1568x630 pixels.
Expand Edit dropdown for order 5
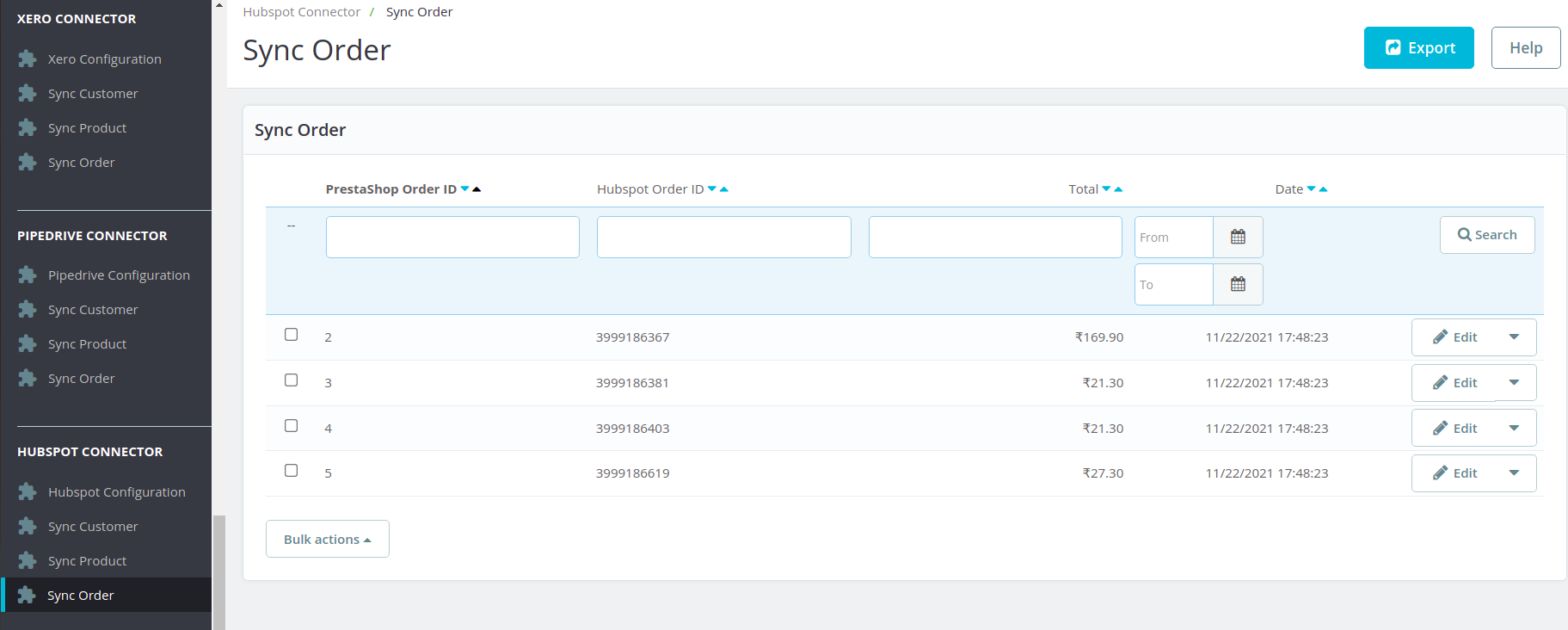click(1514, 473)
